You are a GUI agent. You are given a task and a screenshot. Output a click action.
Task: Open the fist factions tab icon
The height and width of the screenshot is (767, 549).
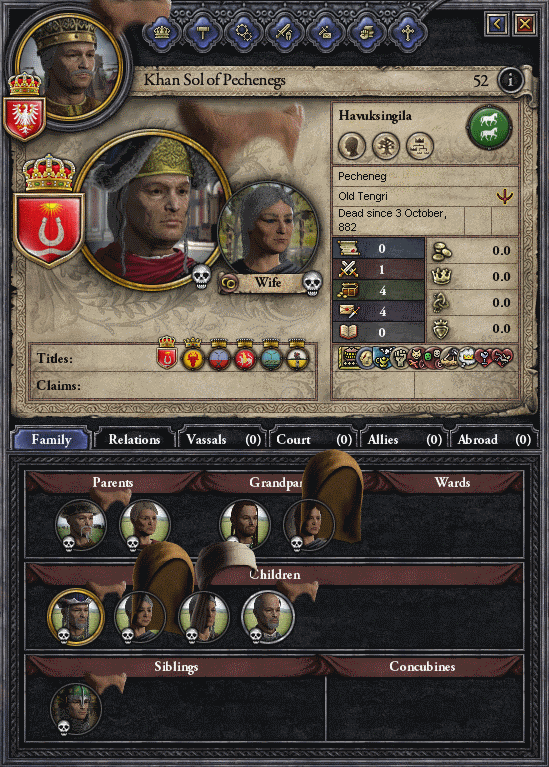[366, 33]
